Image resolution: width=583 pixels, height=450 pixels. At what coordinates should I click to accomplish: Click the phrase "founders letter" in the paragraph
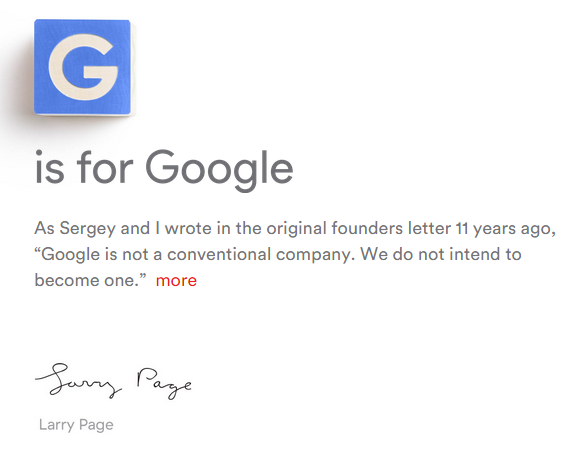point(391,228)
